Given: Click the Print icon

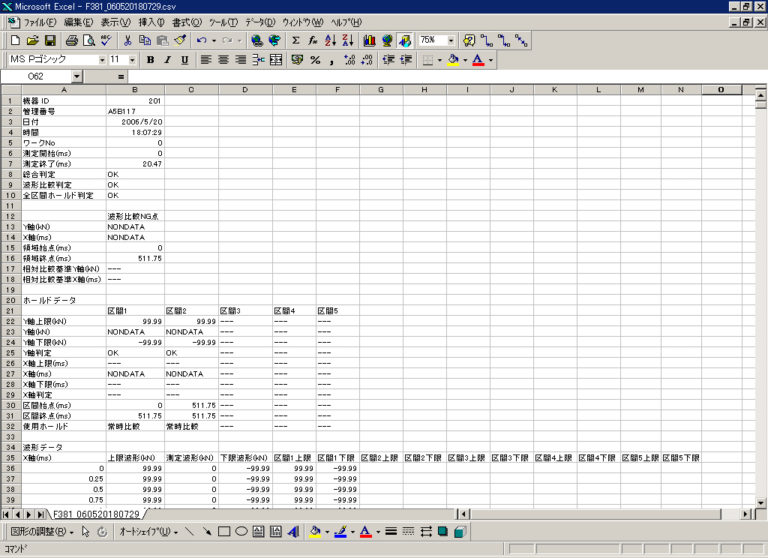Looking at the screenshot, I should (72, 41).
